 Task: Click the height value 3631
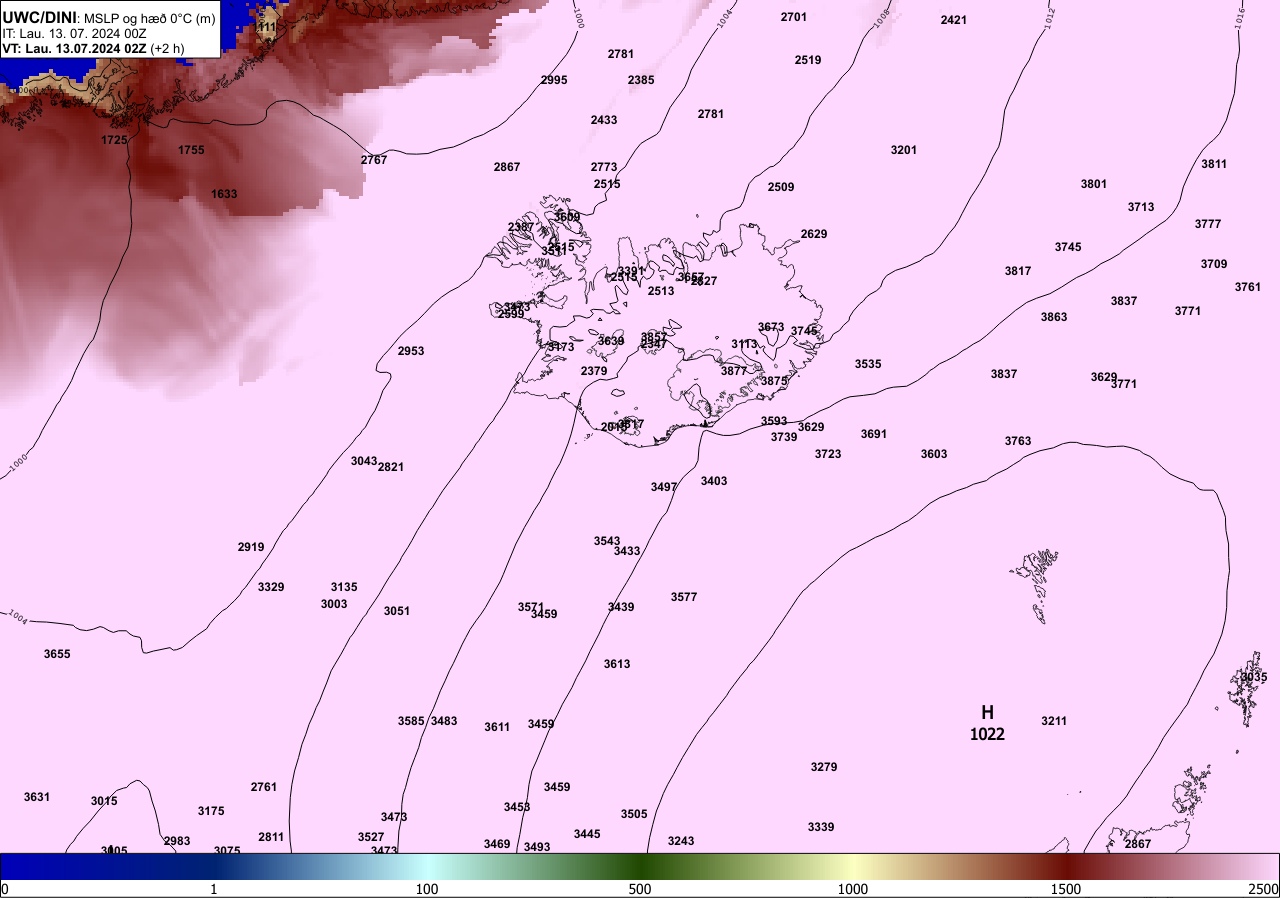coord(37,797)
